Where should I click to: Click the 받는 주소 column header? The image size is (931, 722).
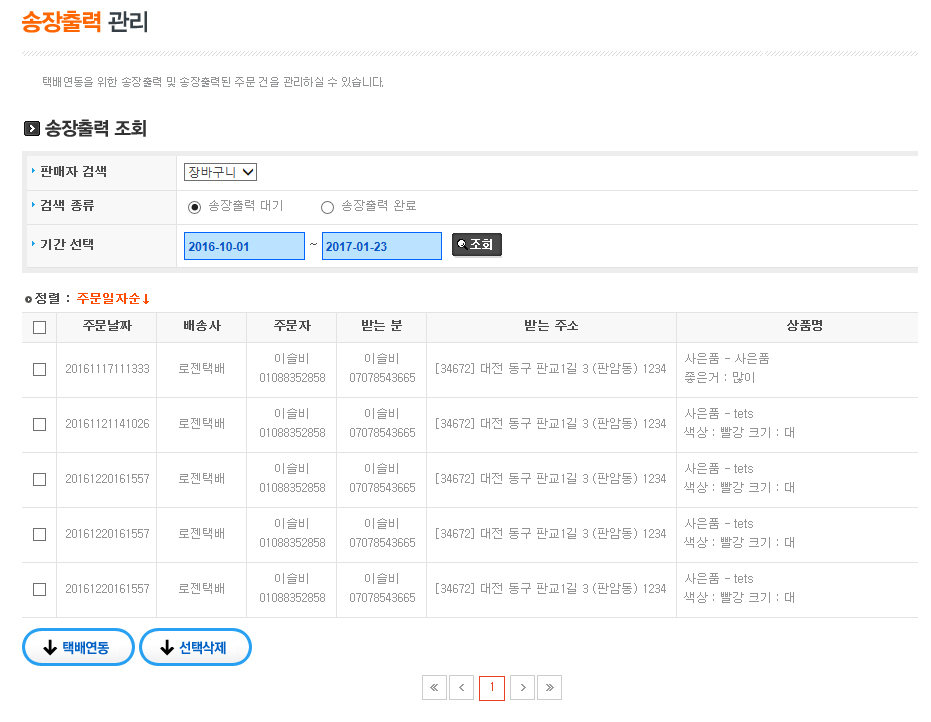(551, 327)
